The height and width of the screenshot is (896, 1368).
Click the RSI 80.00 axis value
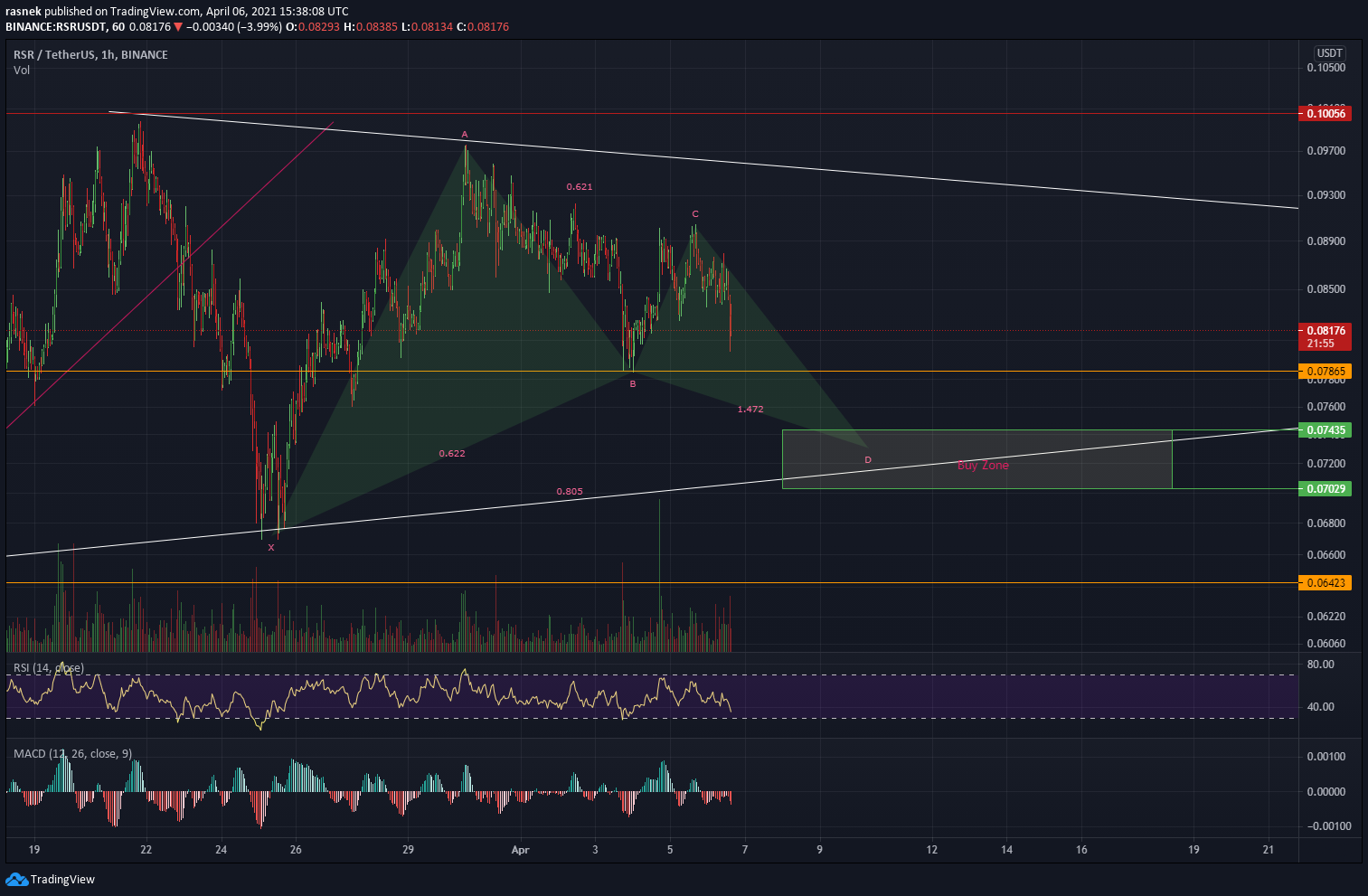(x=1321, y=665)
